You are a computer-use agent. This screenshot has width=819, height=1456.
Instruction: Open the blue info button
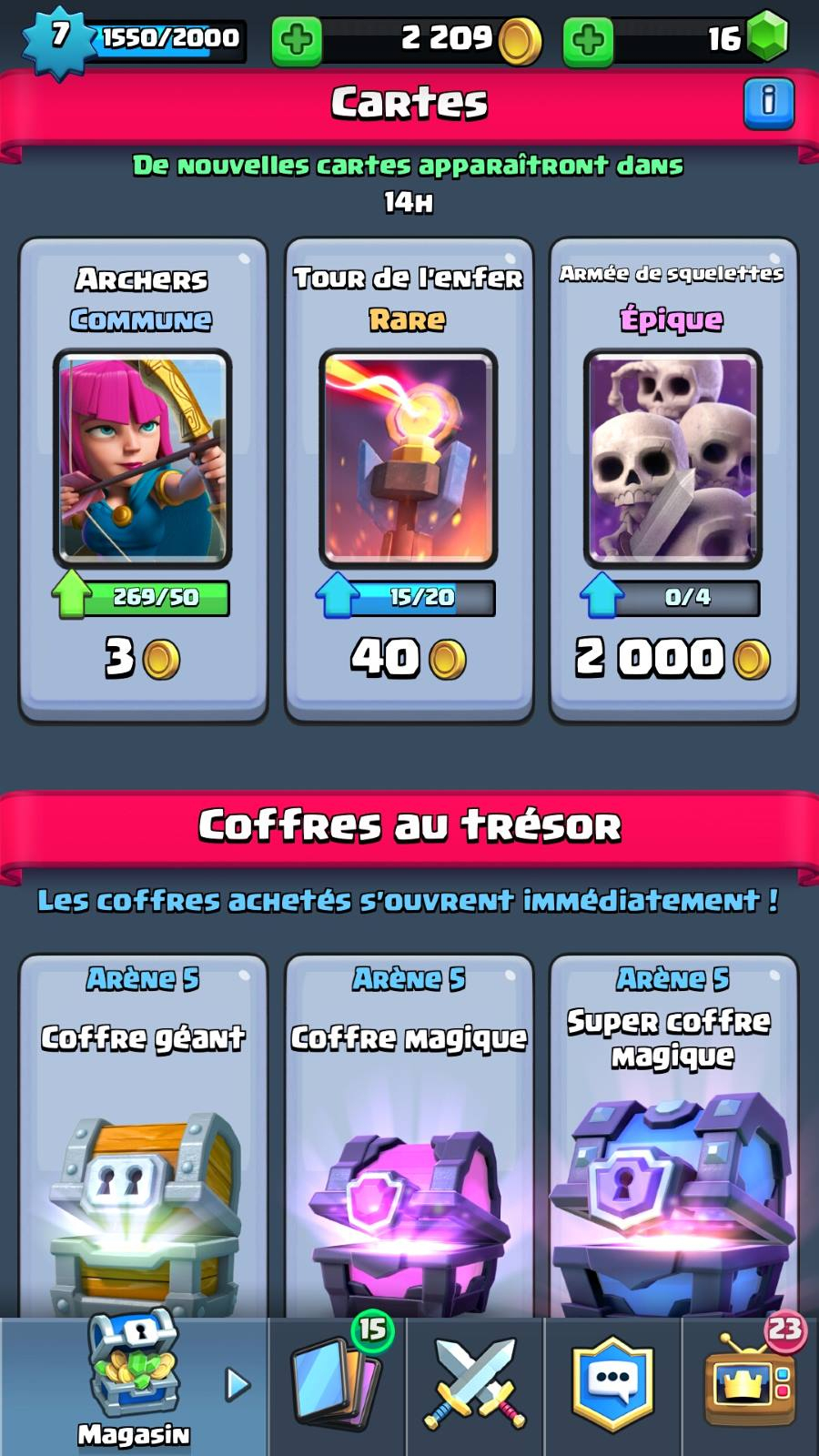coord(769,103)
